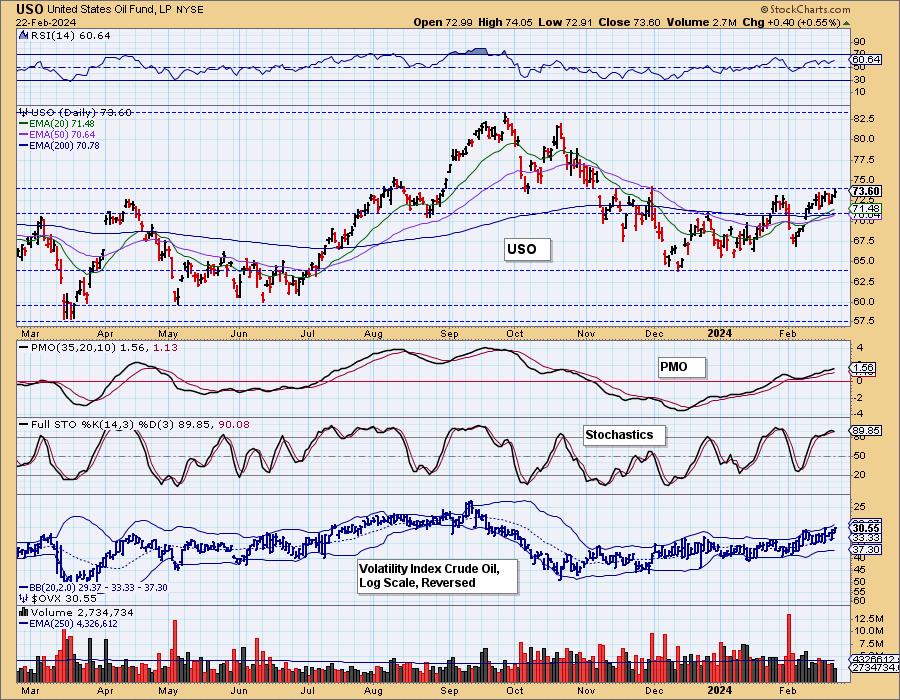
Task: Click the 37.30 Bollinger band value tag
Action: [866, 550]
